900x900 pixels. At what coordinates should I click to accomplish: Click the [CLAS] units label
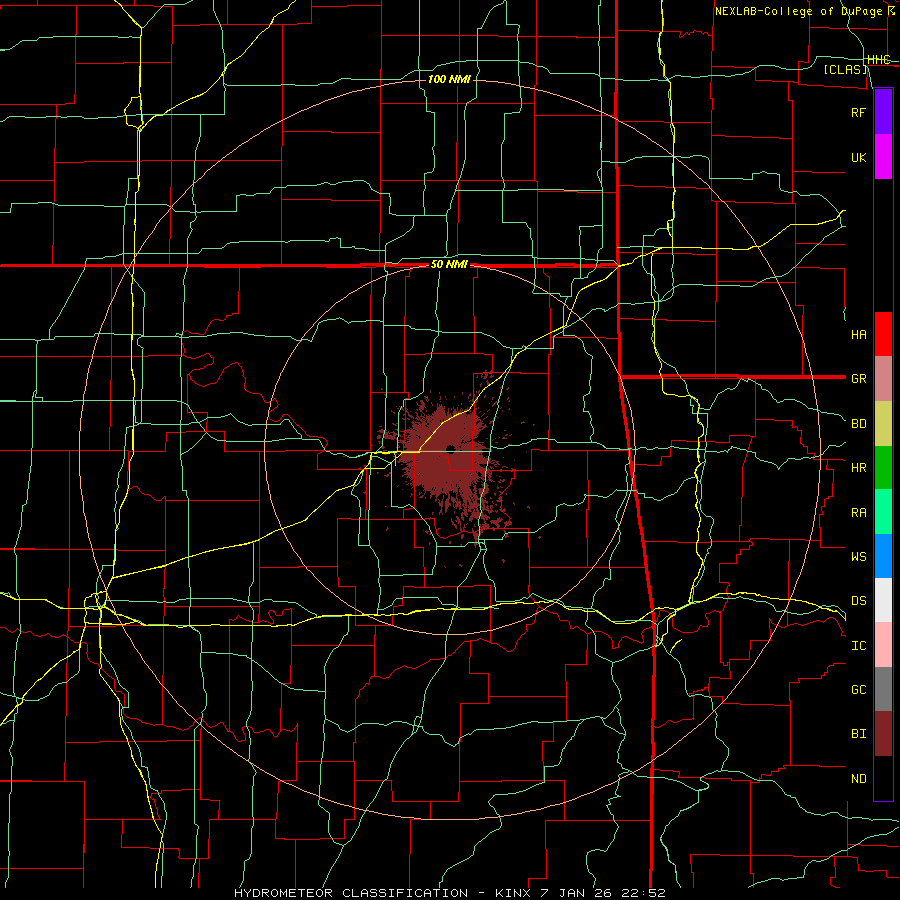tap(845, 69)
